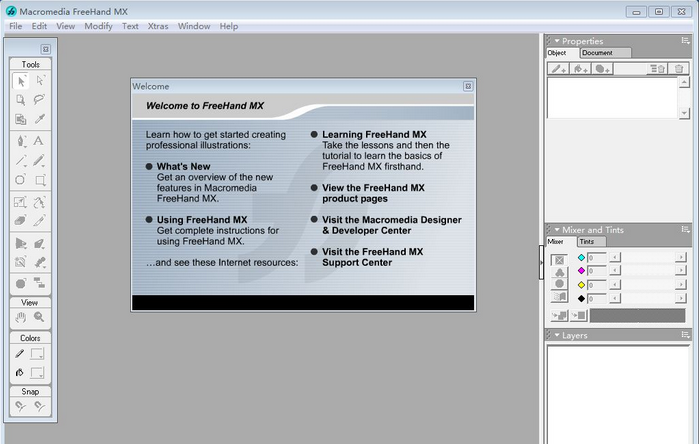Image resolution: width=700 pixels, height=444 pixels.
Task: Open Mixer and Tints panel options menu
Action: coord(685,229)
